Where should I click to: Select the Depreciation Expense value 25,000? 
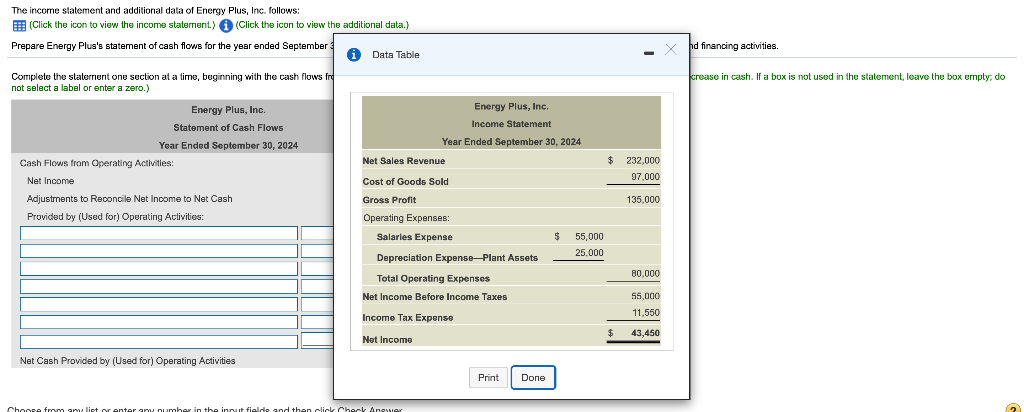point(589,253)
